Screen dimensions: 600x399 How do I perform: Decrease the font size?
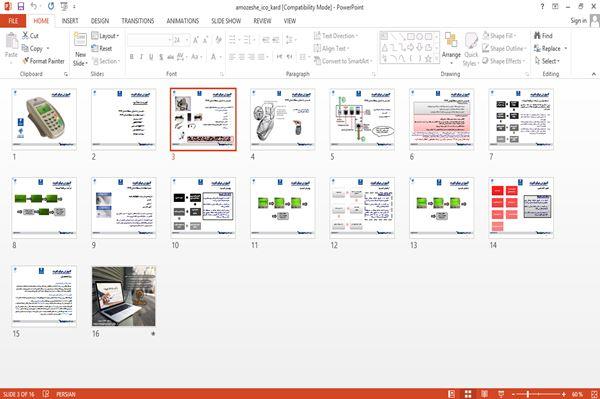[206, 40]
